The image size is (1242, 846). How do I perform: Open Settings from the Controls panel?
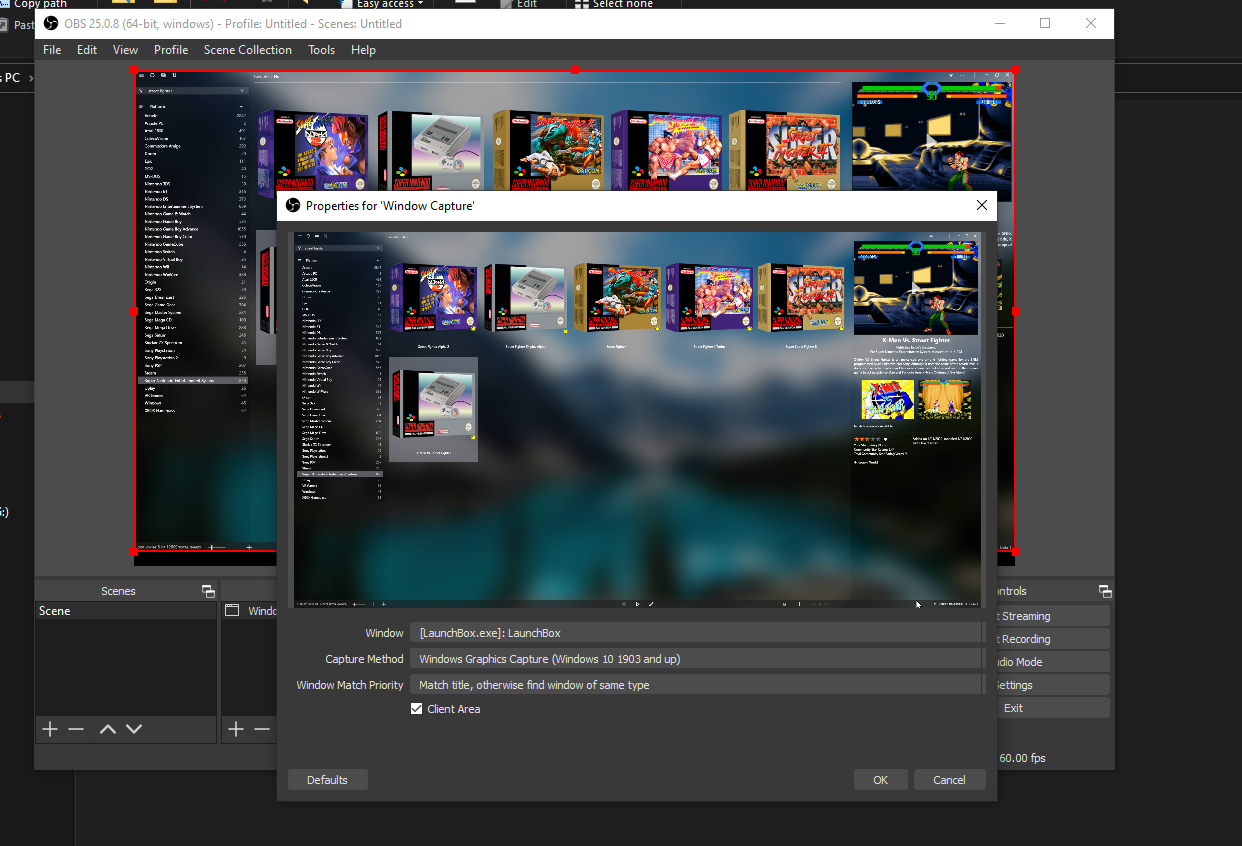click(1053, 685)
